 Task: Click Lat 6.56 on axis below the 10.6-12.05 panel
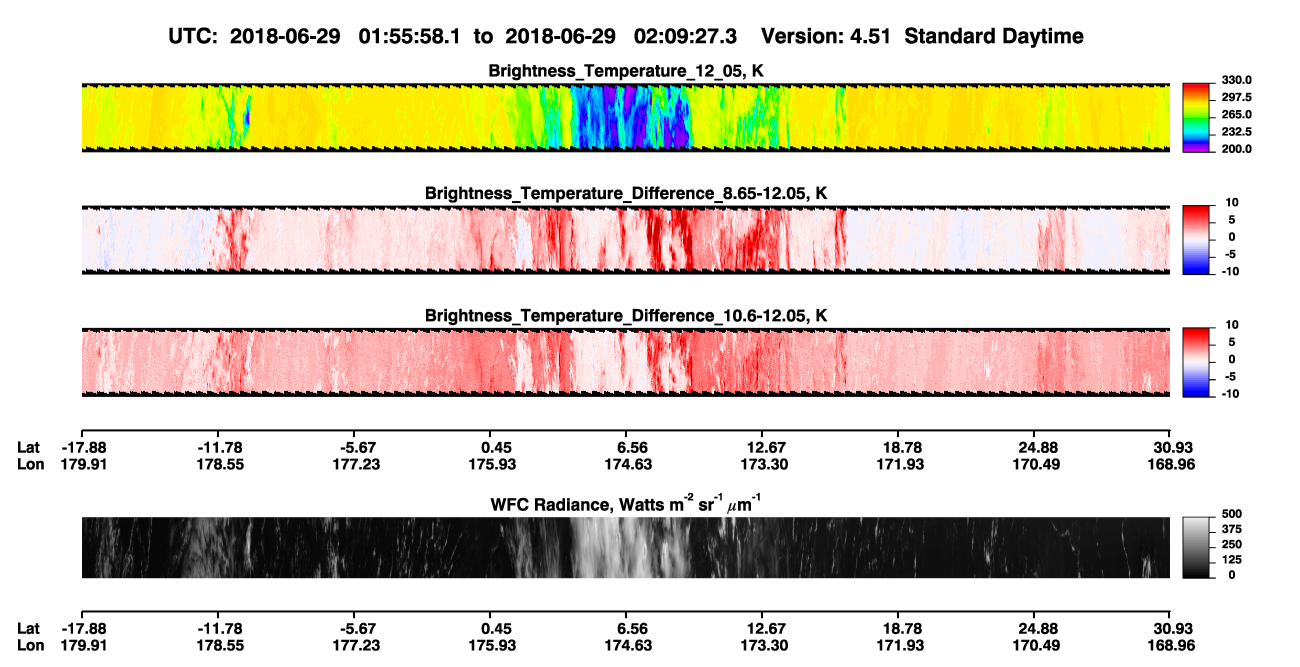pos(626,448)
